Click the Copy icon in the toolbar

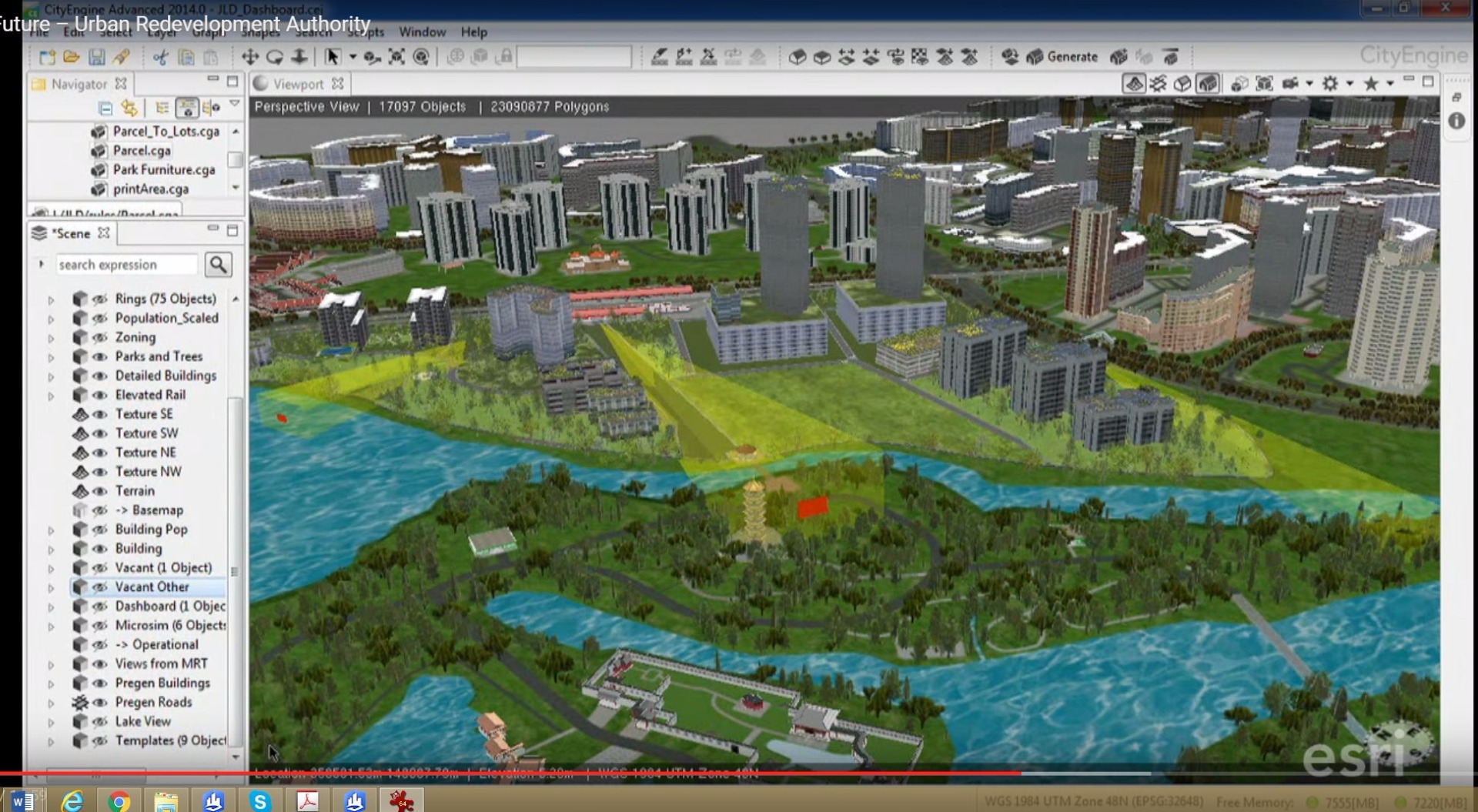tap(186, 57)
